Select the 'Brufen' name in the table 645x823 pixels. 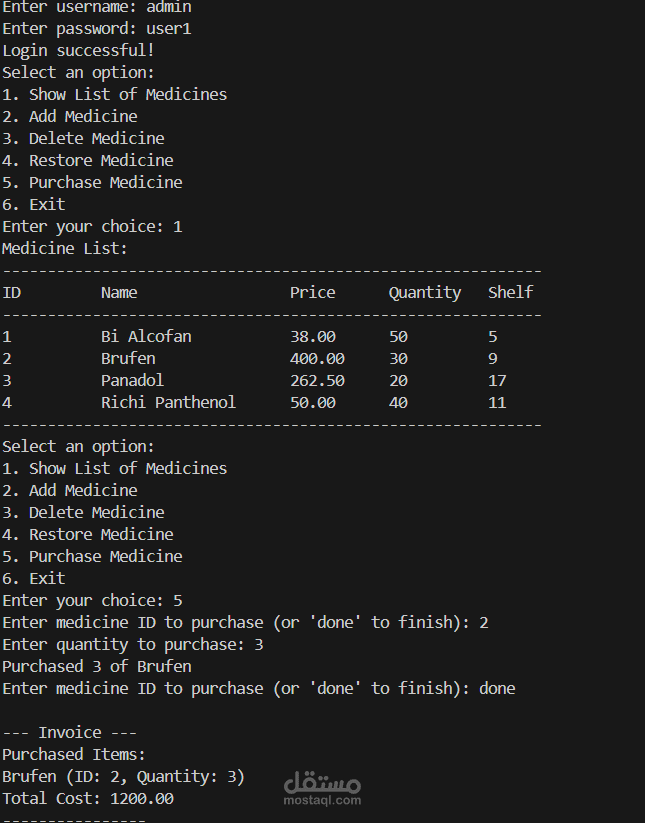[128, 358]
